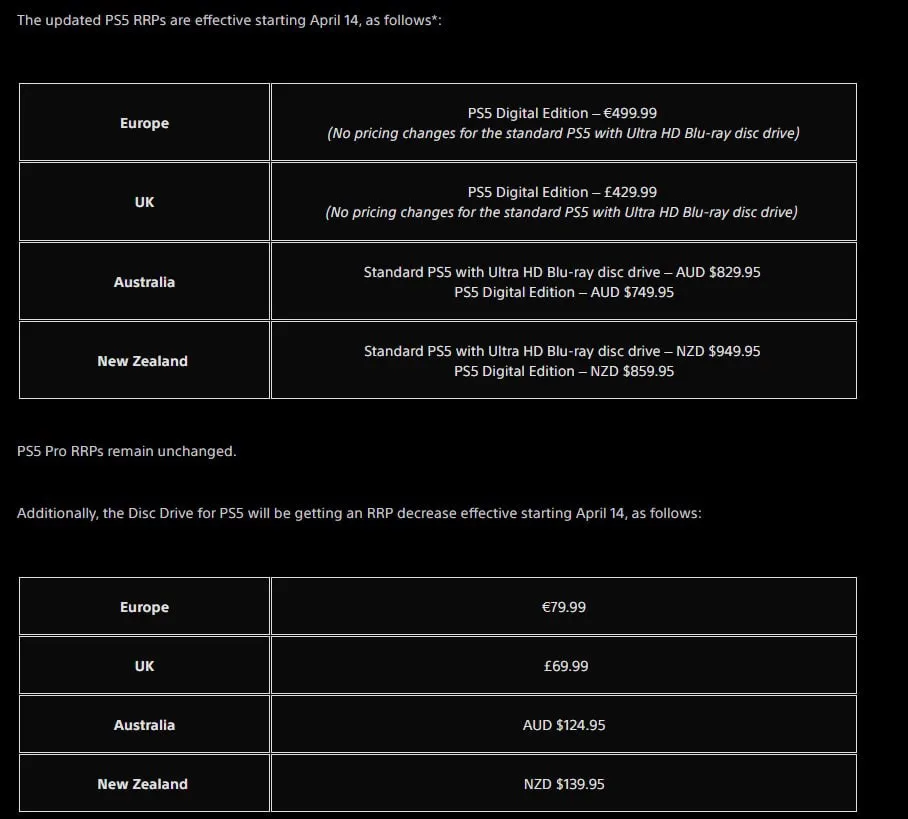908x819 pixels.
Task: Click Europe cell in disc drive table
Action: [x=144, y=606]
